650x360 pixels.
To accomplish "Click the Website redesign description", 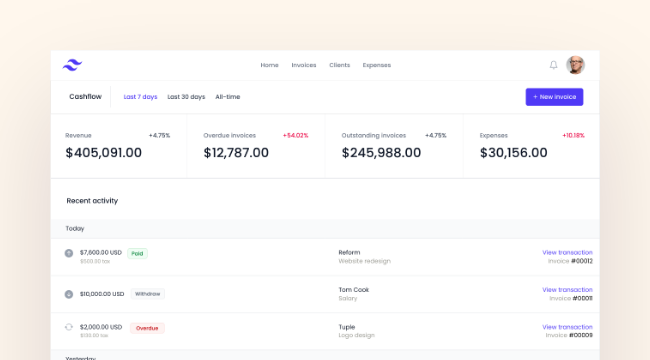I will tap(364, 261).
